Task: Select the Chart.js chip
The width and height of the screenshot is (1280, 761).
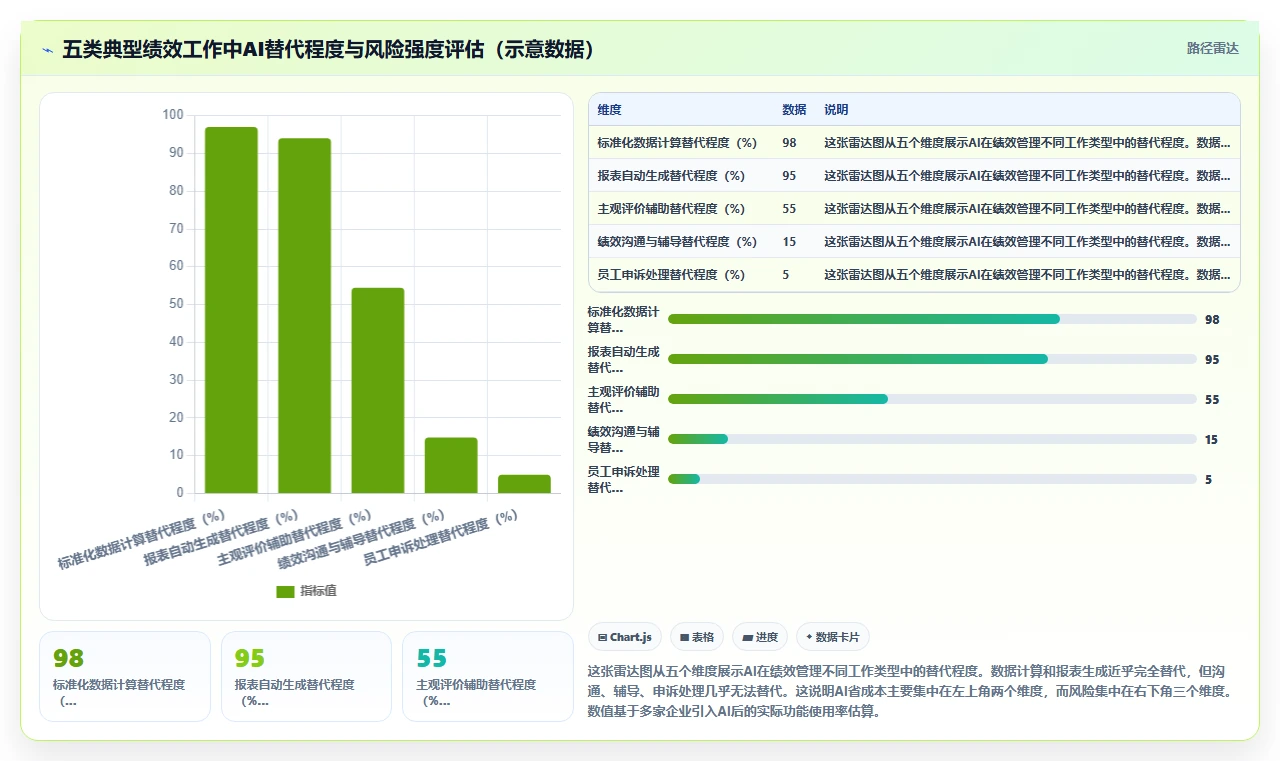Action: click(625, 637)
